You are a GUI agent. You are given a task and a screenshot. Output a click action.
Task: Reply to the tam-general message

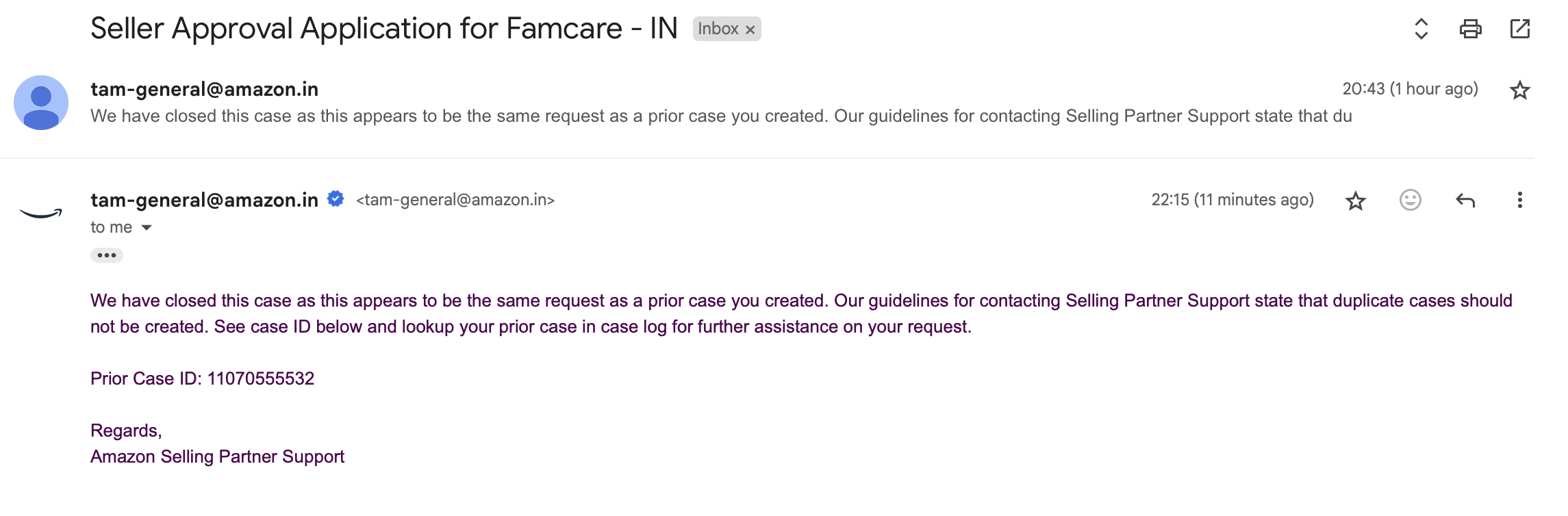point(1465,200)
